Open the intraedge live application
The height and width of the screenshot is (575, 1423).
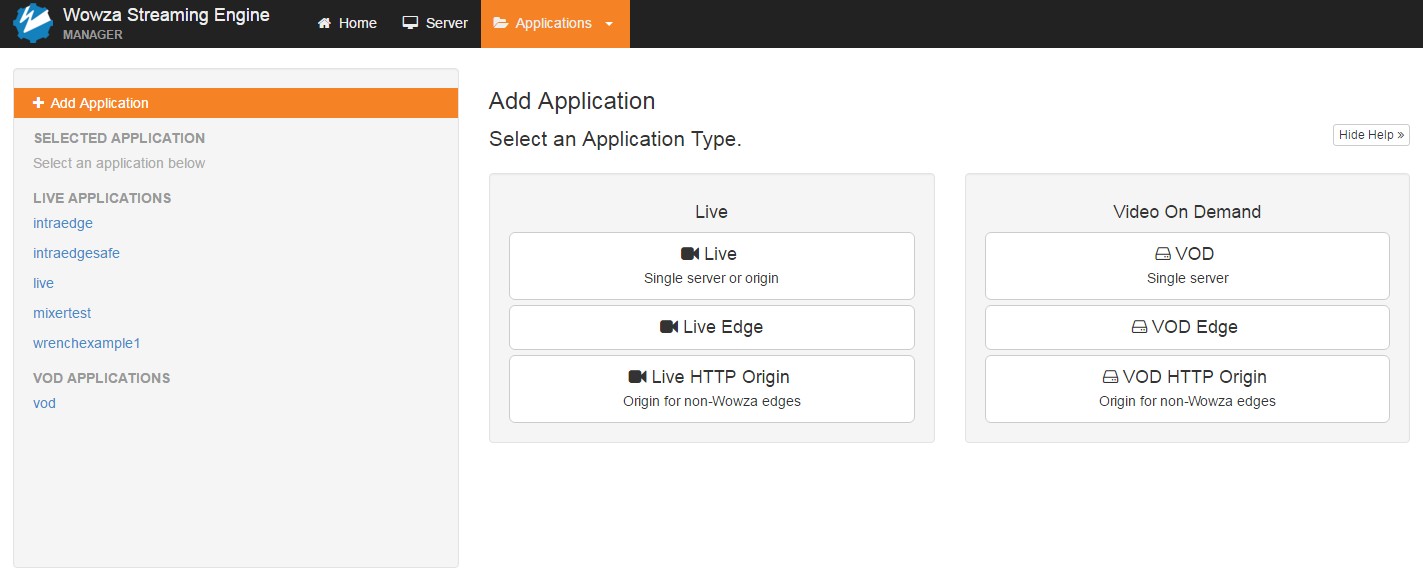[x=63, y=223]
